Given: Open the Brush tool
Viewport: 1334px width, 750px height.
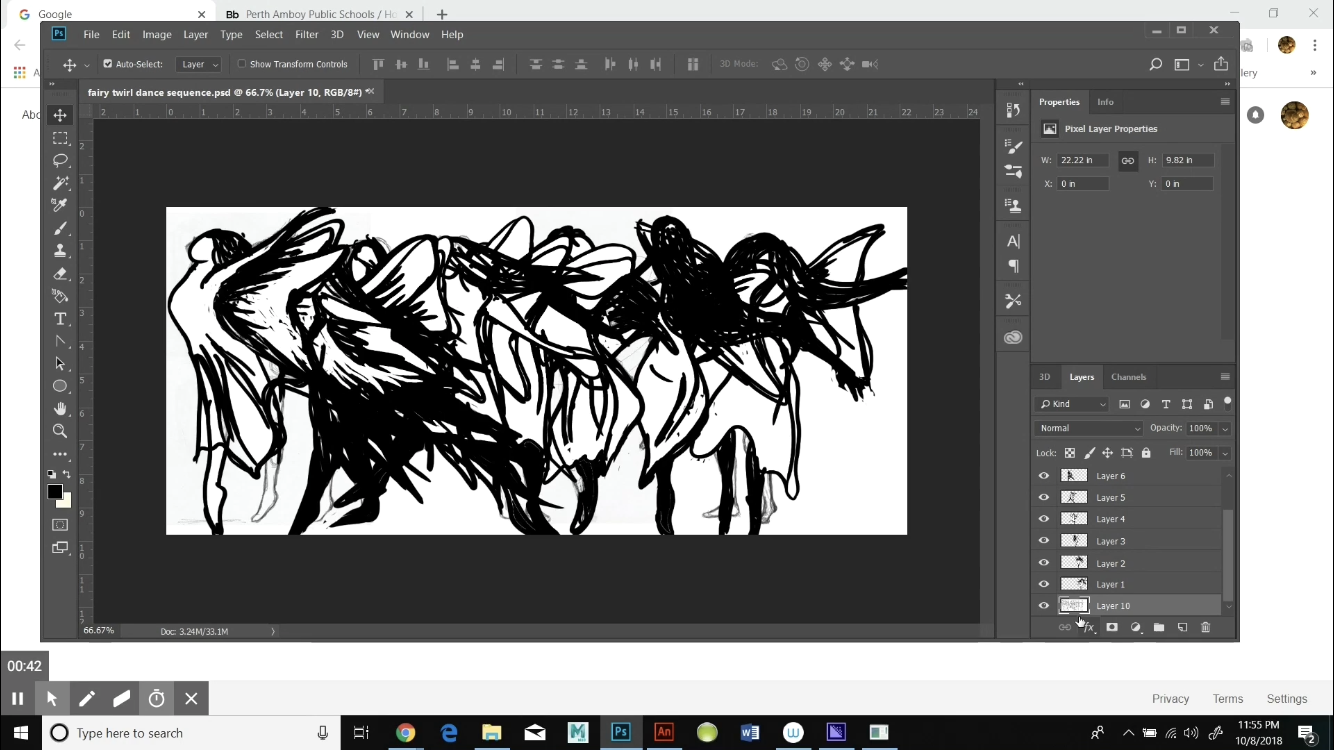Looking at the screenshot, I should click(x=60, y=228).
